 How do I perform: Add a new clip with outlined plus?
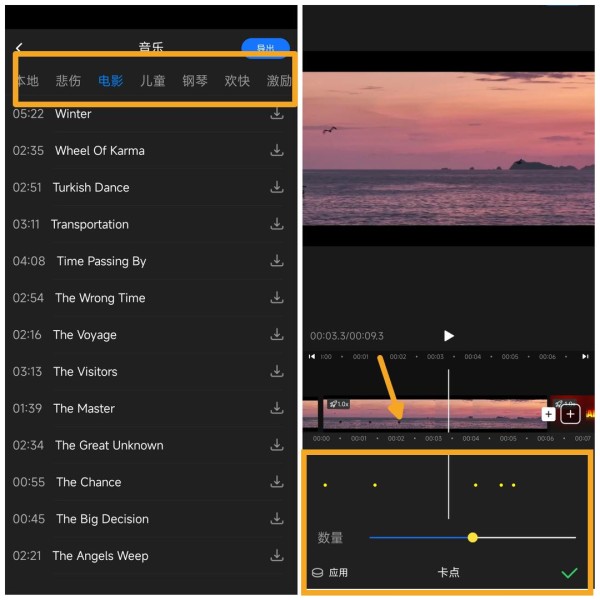[570, 414]
